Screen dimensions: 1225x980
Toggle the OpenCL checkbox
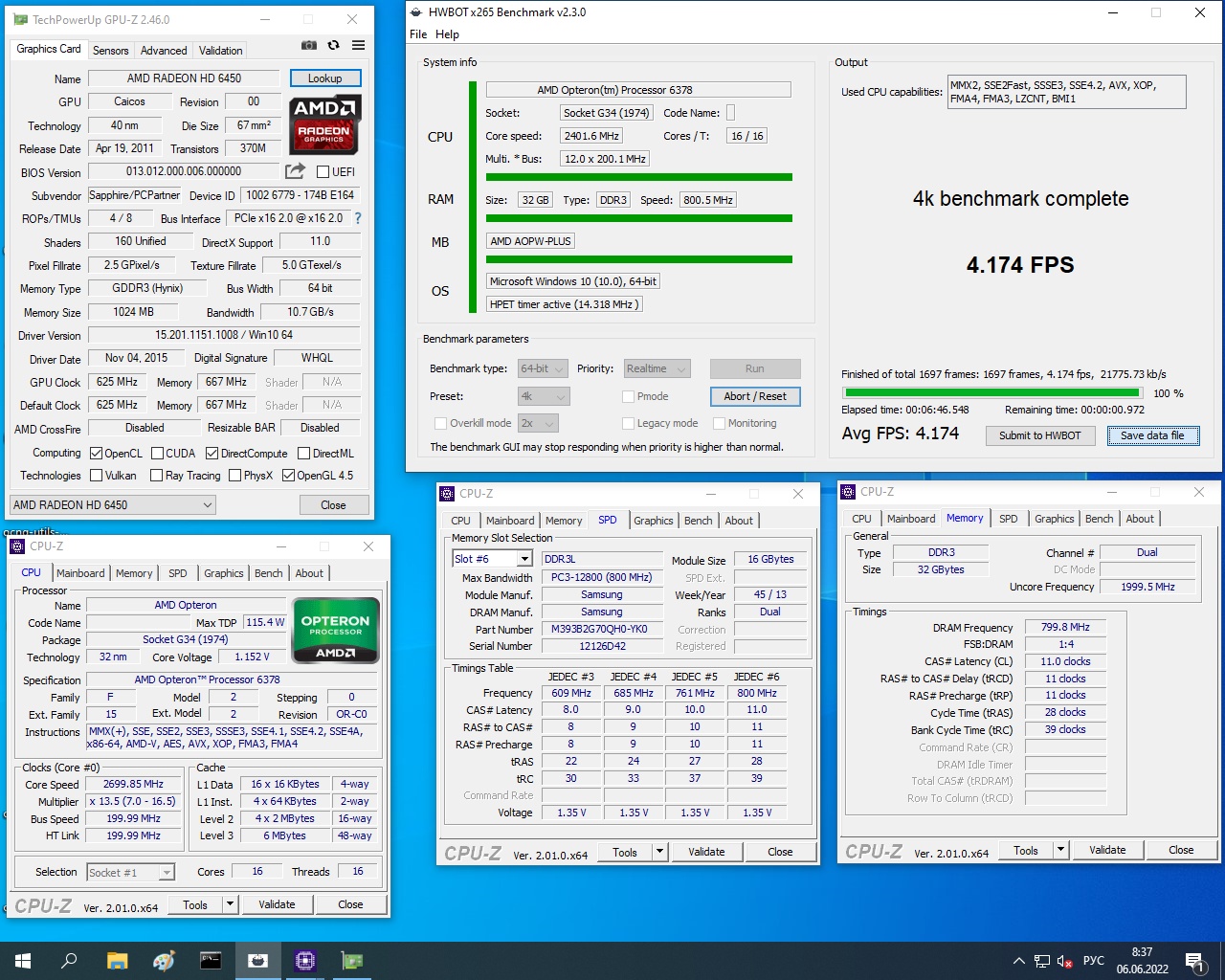coord(96,454)
